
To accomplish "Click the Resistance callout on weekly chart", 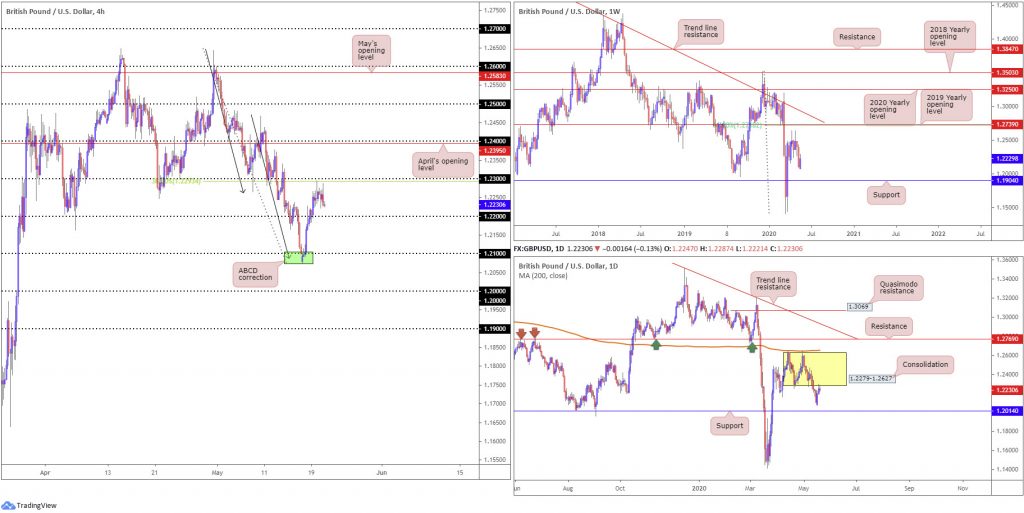I will pos(856,38).
